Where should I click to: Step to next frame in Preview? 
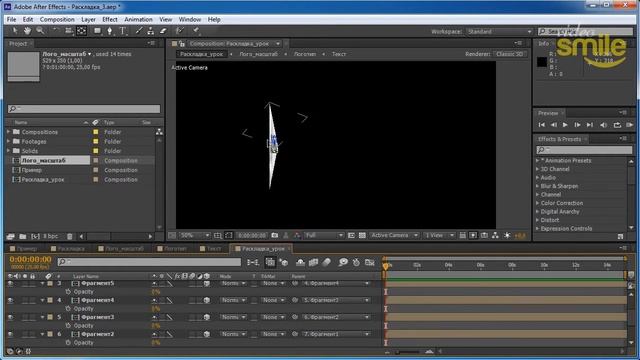coord(577,125)
